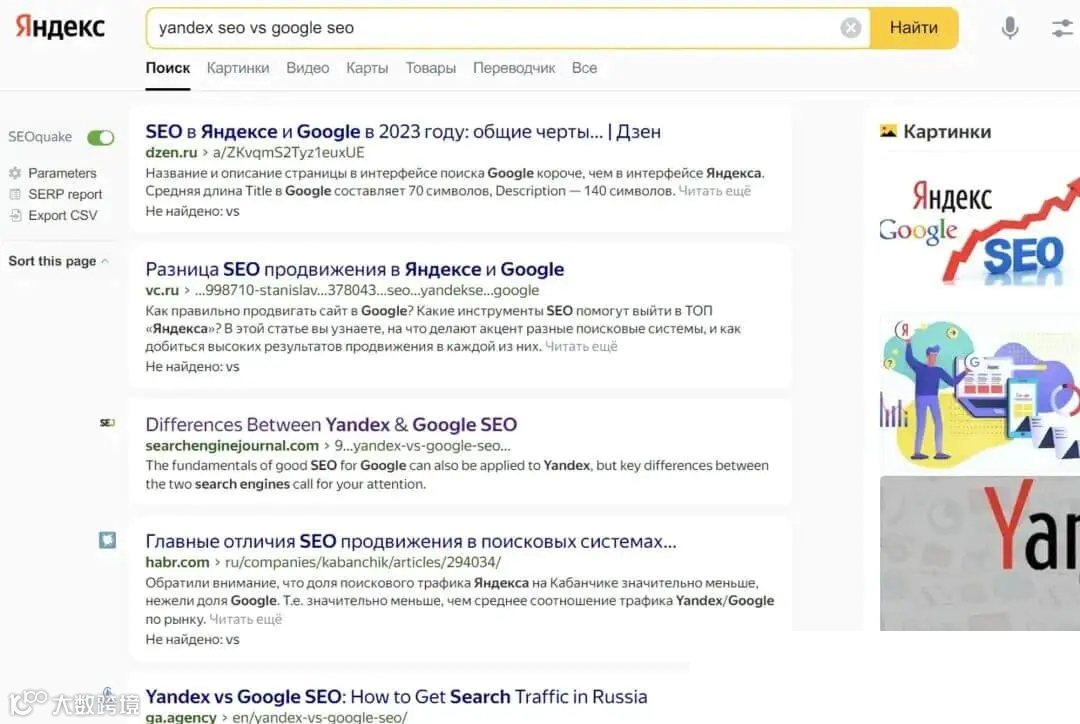The image size is (1080, 724).
Task: Expand the Sort this page menu
Action: pos(59,261)
